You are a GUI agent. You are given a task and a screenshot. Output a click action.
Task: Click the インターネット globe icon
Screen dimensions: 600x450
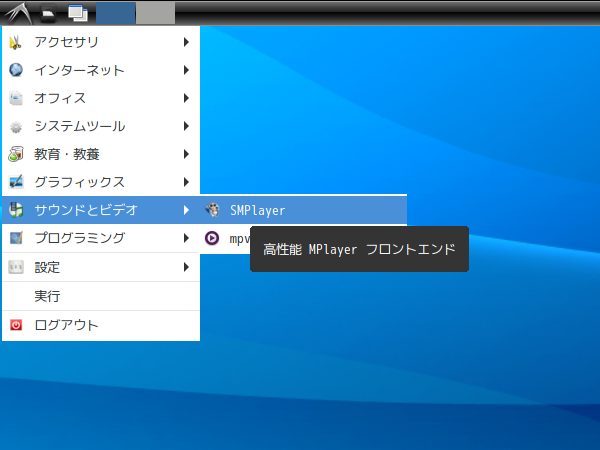pyautogui.click(x=16, y=70)
